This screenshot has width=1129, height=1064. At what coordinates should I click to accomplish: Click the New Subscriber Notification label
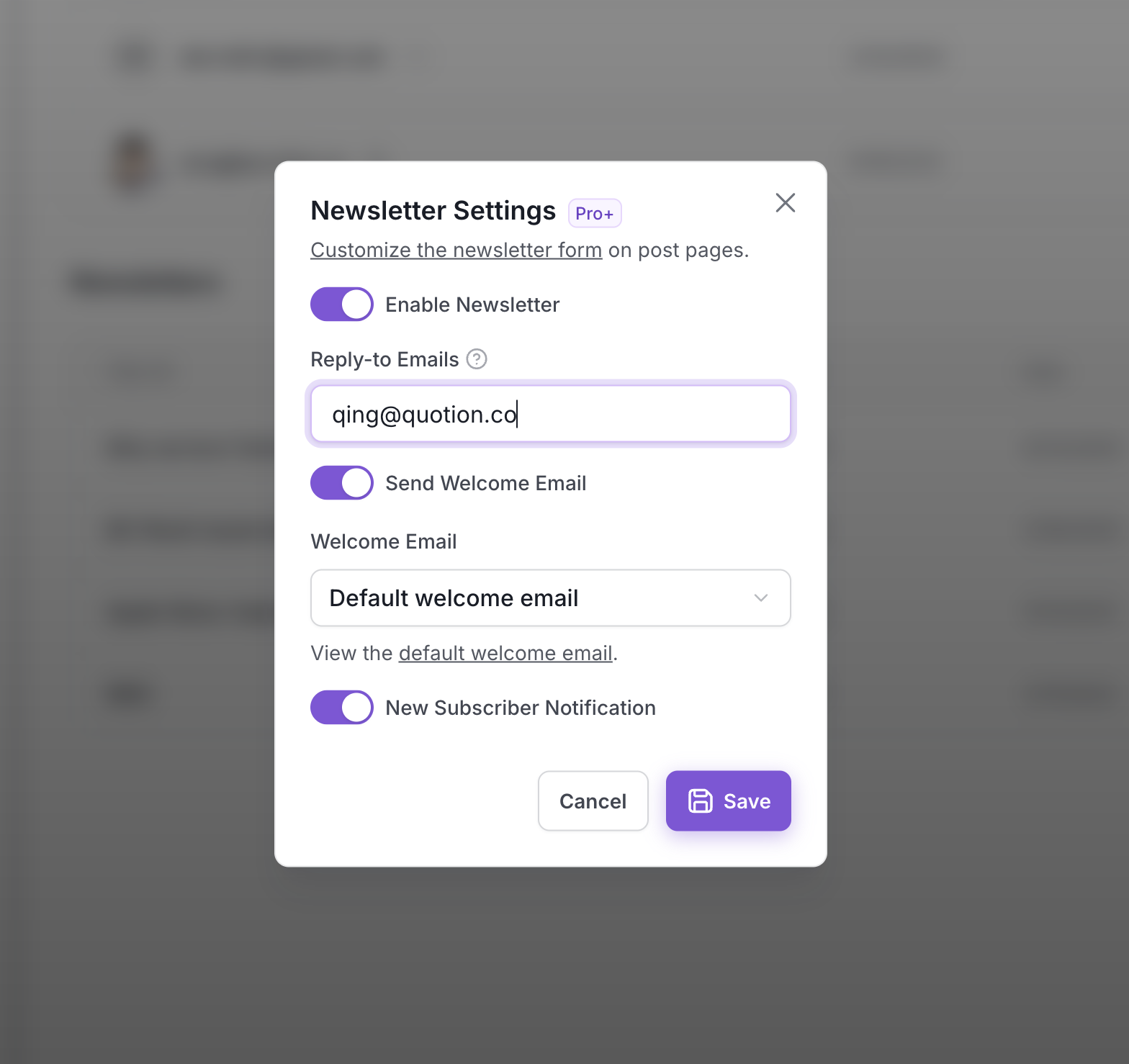521,708
